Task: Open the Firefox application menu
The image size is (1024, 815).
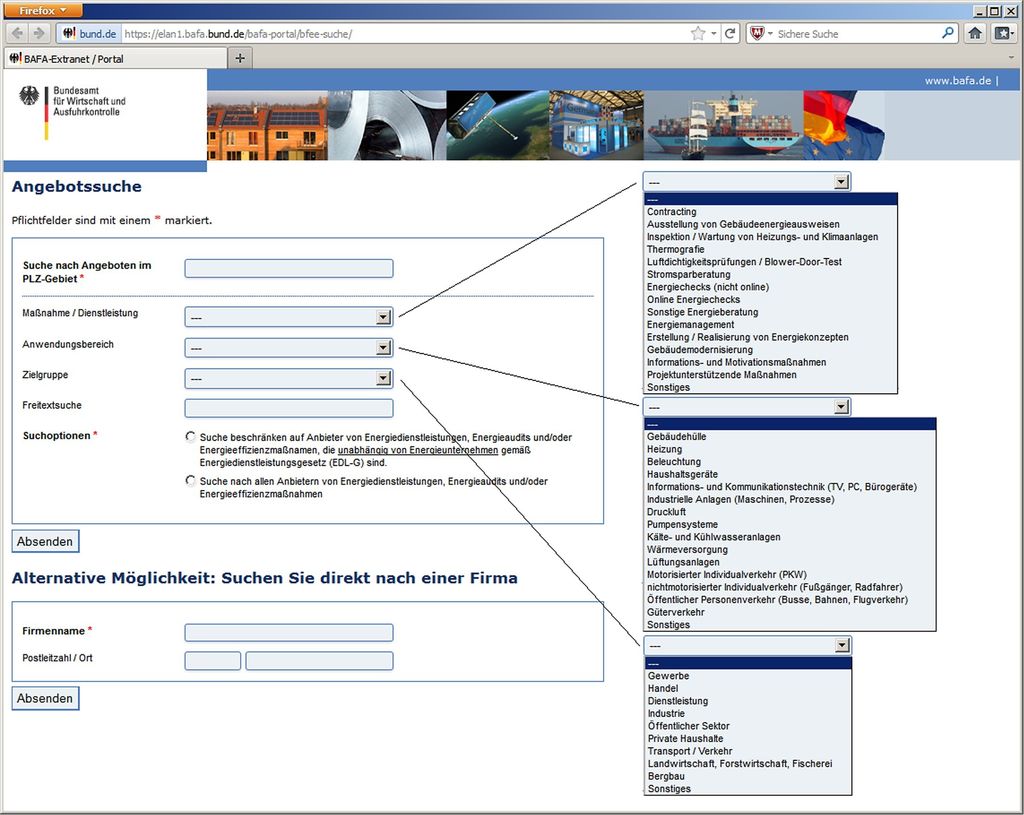Action: [43, 10]
